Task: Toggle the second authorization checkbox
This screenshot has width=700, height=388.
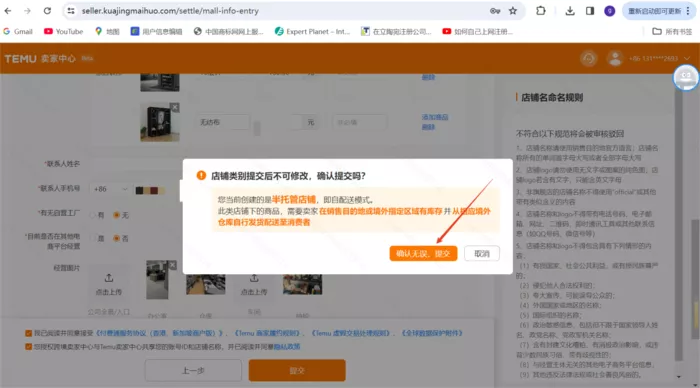Action: pos(29,346)
